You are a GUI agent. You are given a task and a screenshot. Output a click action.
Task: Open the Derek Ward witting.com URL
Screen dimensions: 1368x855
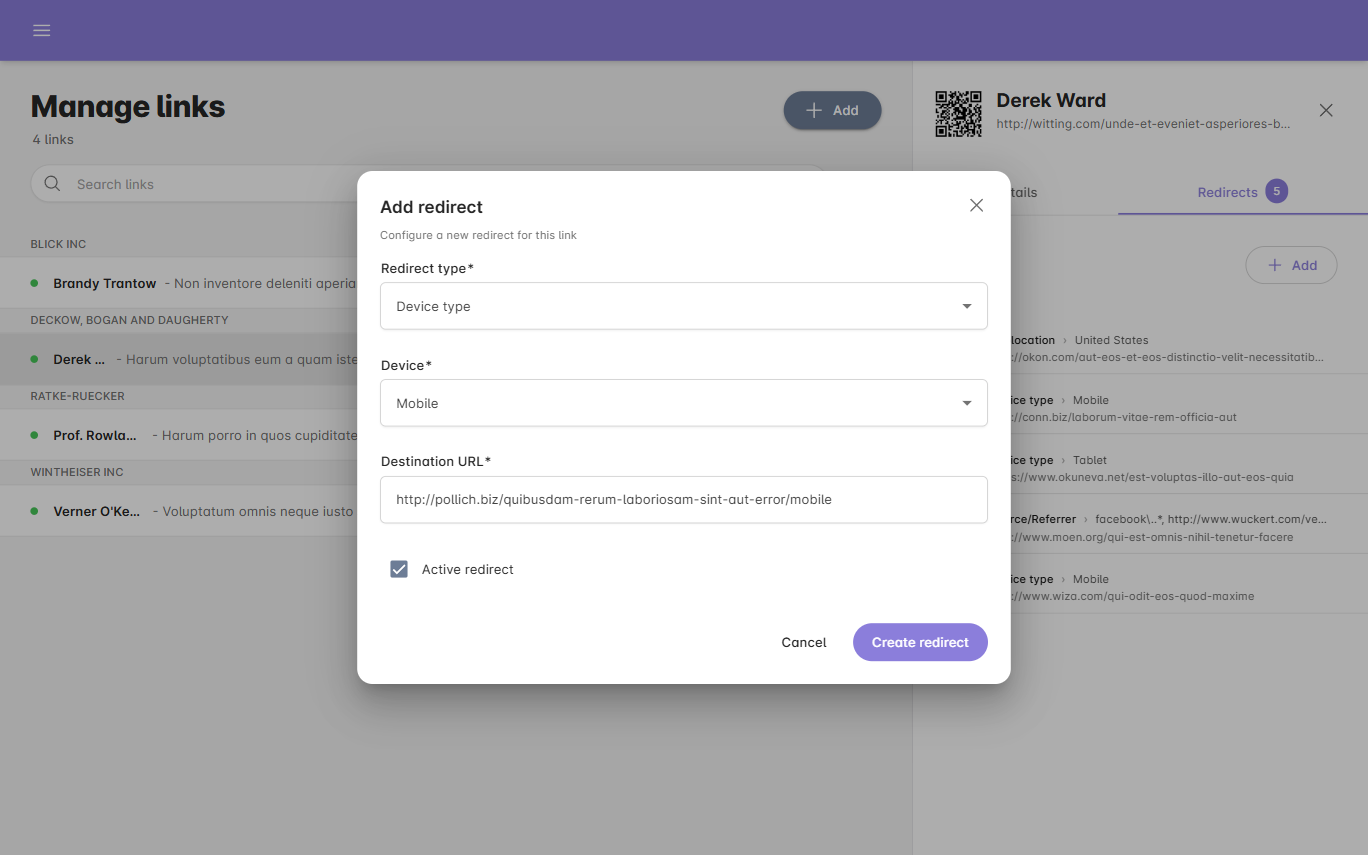1143,124
